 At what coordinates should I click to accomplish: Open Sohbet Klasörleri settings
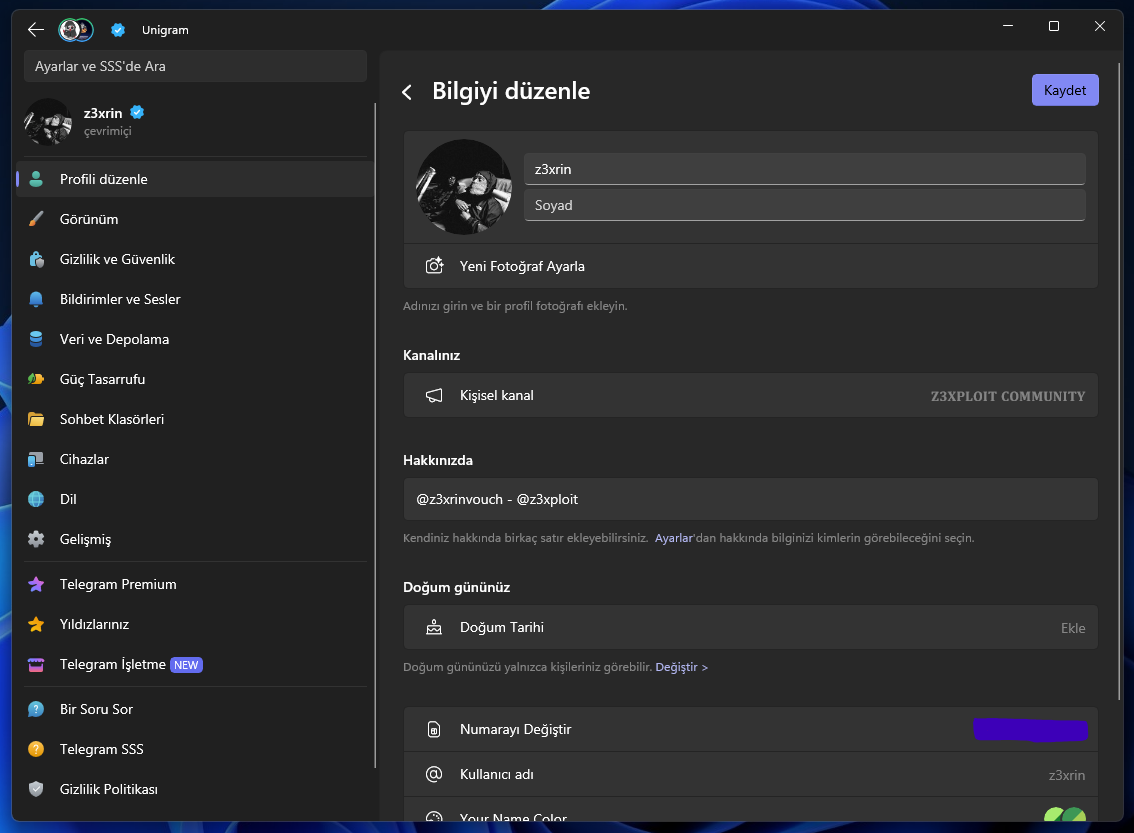point(195,419)
